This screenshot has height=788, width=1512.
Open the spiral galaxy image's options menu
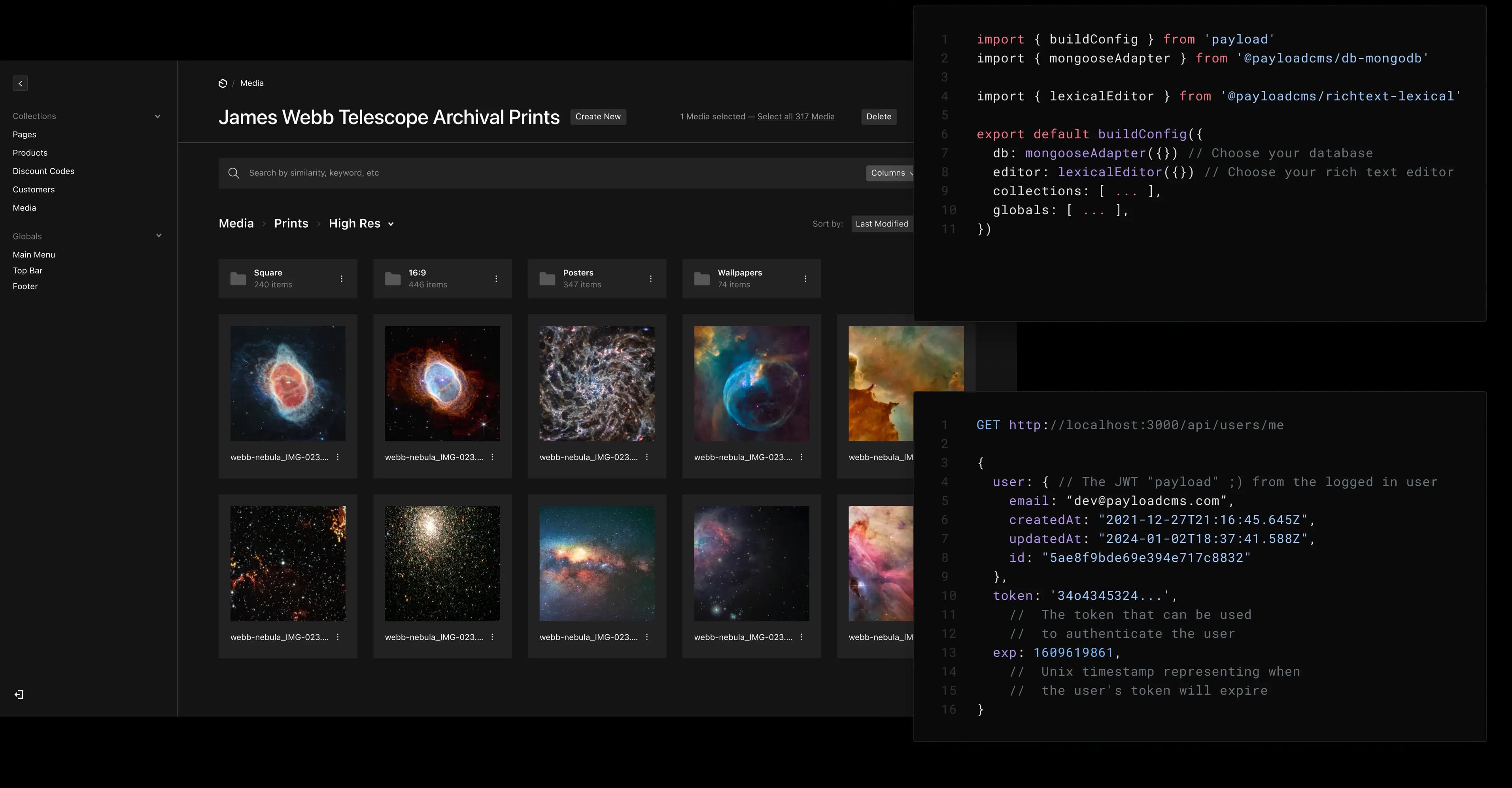point(647,457)
